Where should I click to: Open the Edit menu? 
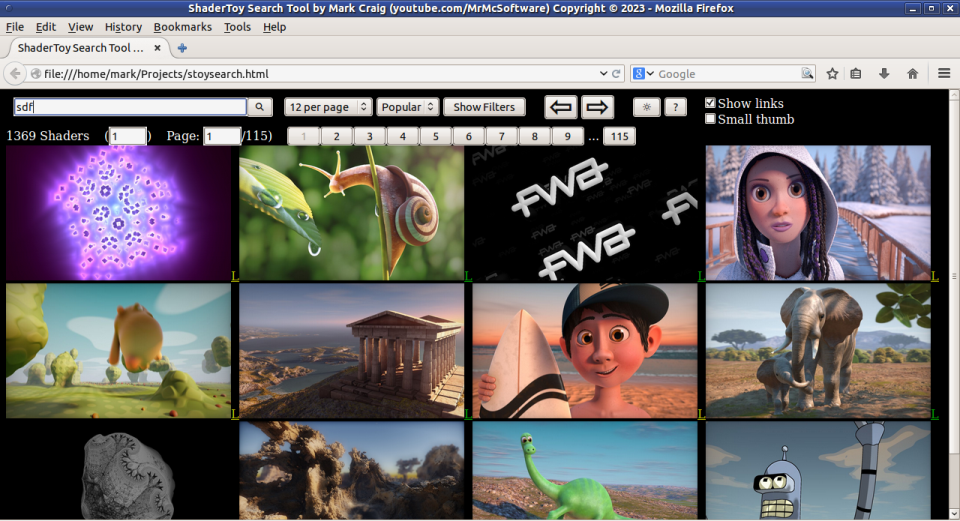(x=46, y=27)
